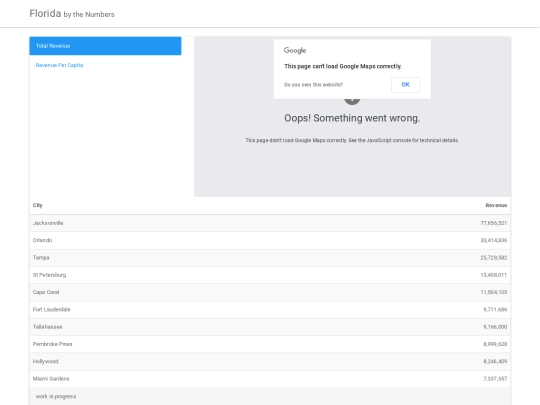This screenshot has height=405, width=540.
Task: Click revenue value 77,656,521
Action: tap(494, 223)
